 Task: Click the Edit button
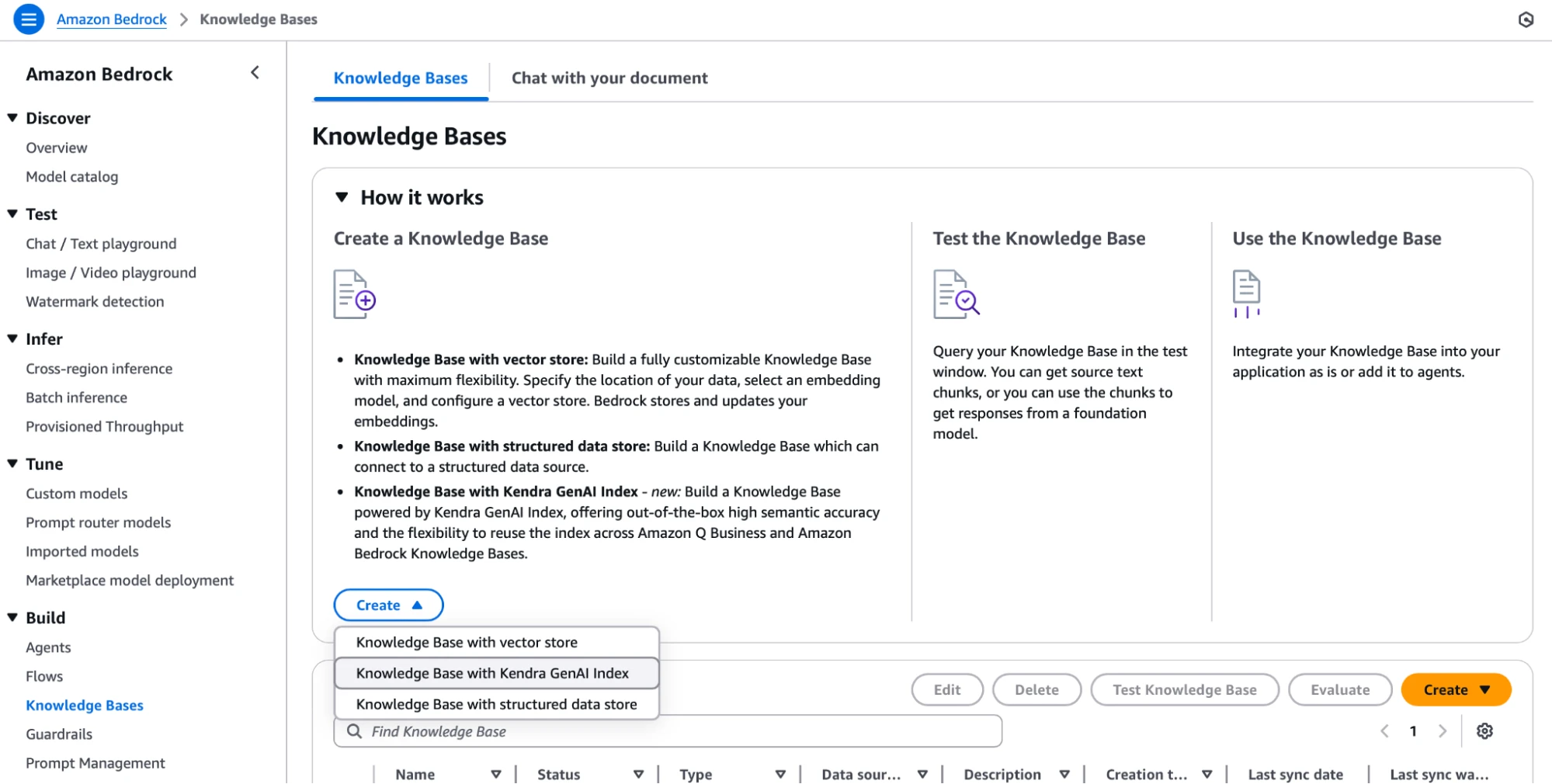point(947,690)
